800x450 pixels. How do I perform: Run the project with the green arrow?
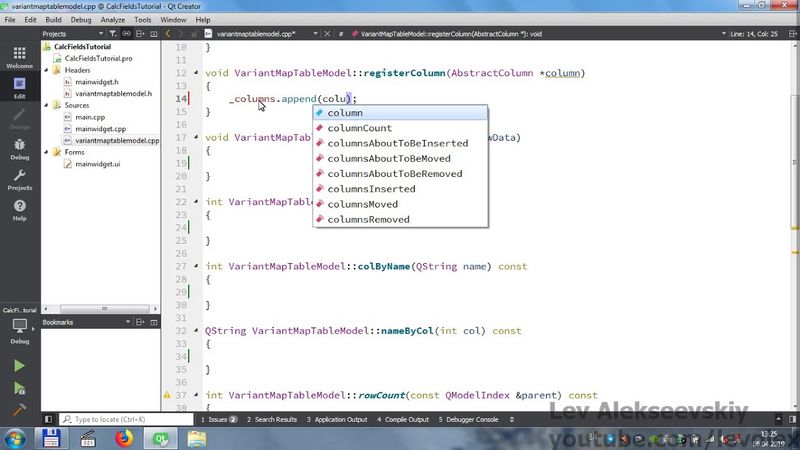(x=19, y=366)
